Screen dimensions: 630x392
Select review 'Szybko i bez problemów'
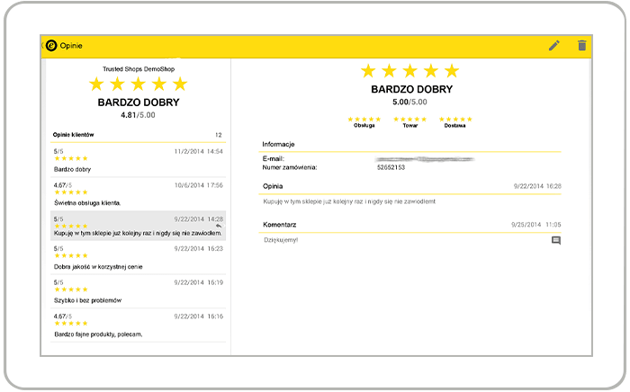point(138,292)
